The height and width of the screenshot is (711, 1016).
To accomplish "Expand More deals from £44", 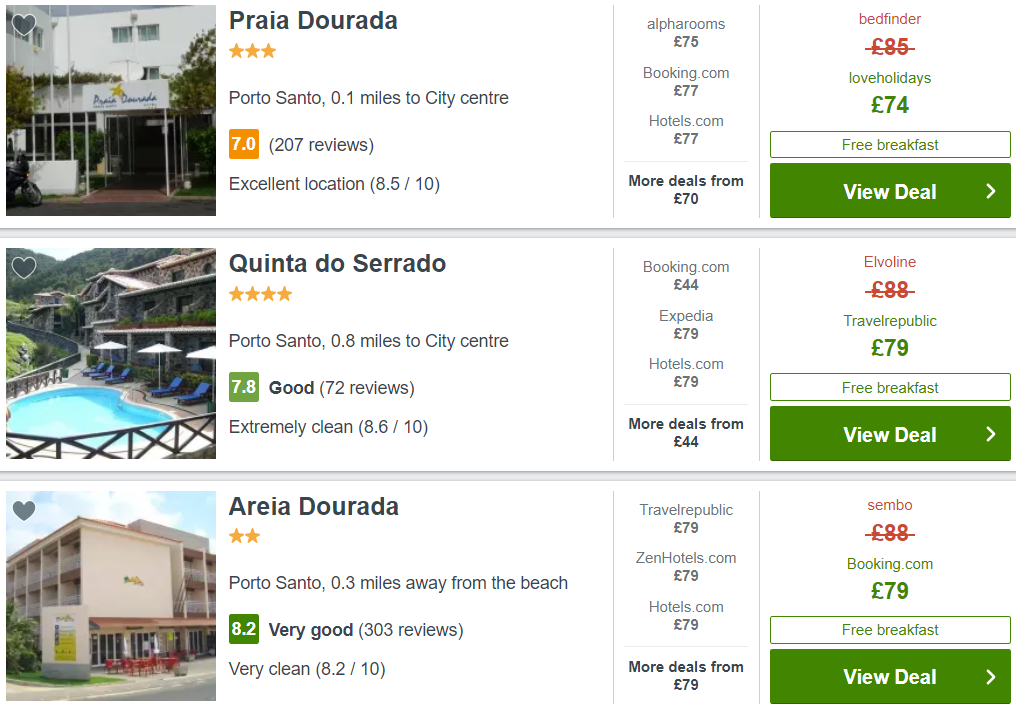I will point(686,433).
